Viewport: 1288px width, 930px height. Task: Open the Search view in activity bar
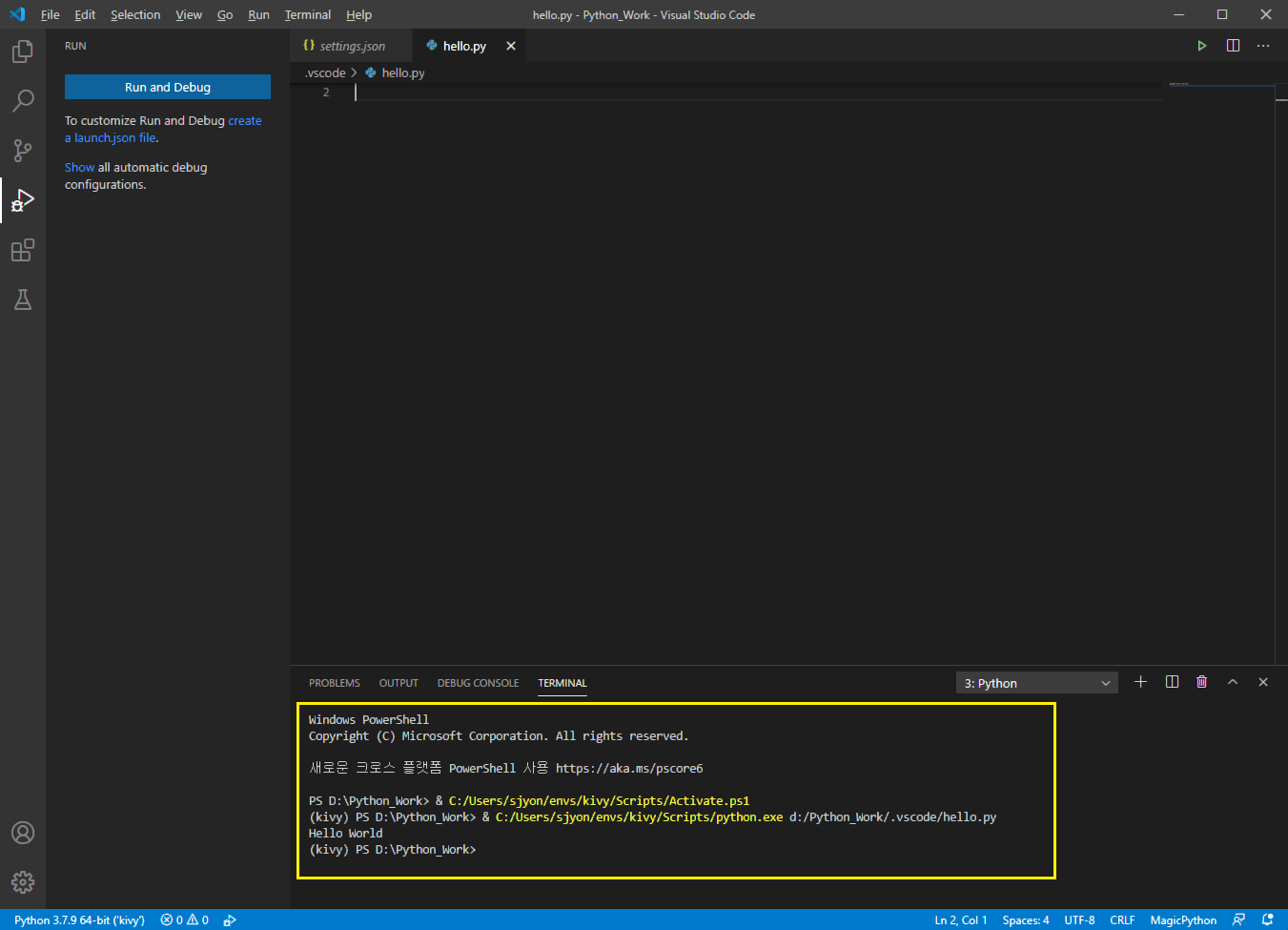pos(23,101)
